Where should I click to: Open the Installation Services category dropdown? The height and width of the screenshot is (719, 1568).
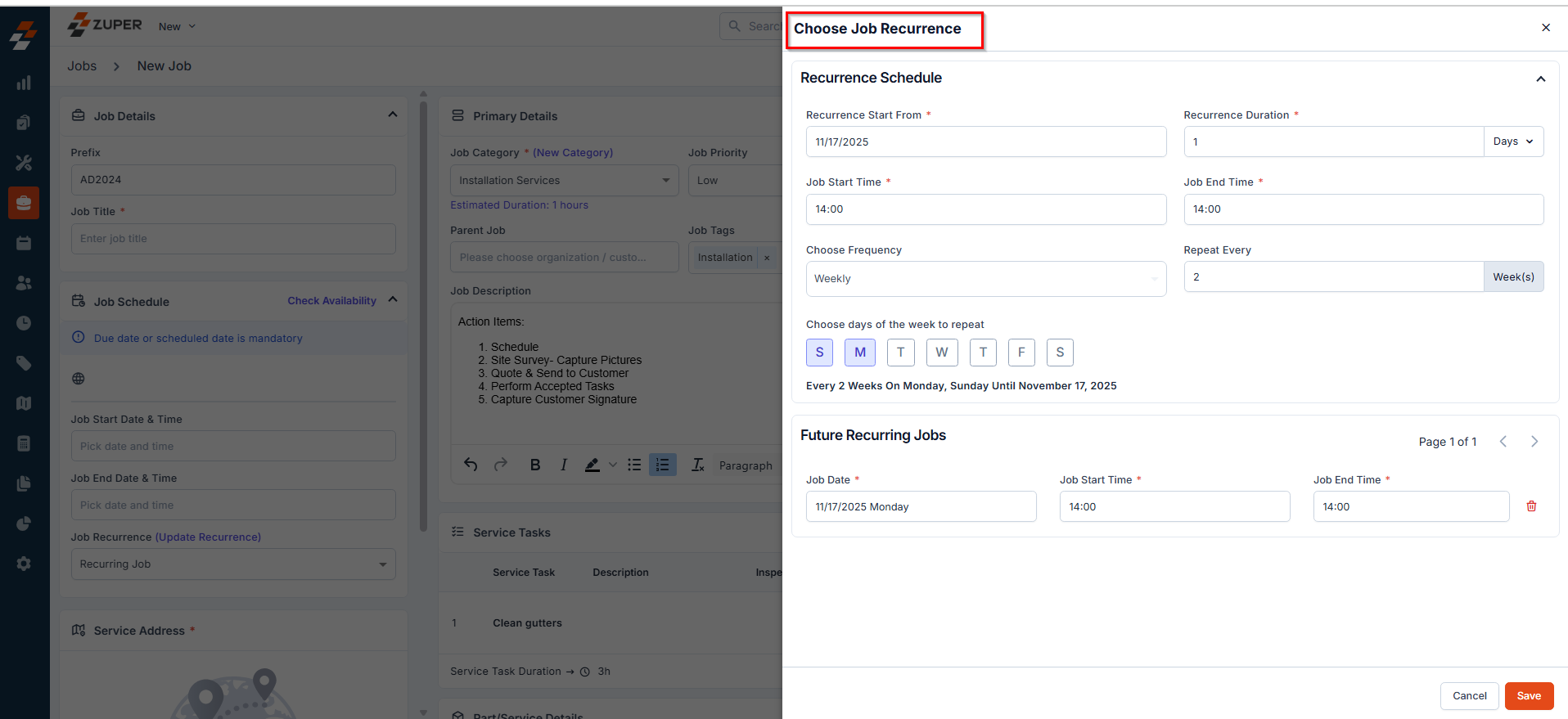(565, 180)
